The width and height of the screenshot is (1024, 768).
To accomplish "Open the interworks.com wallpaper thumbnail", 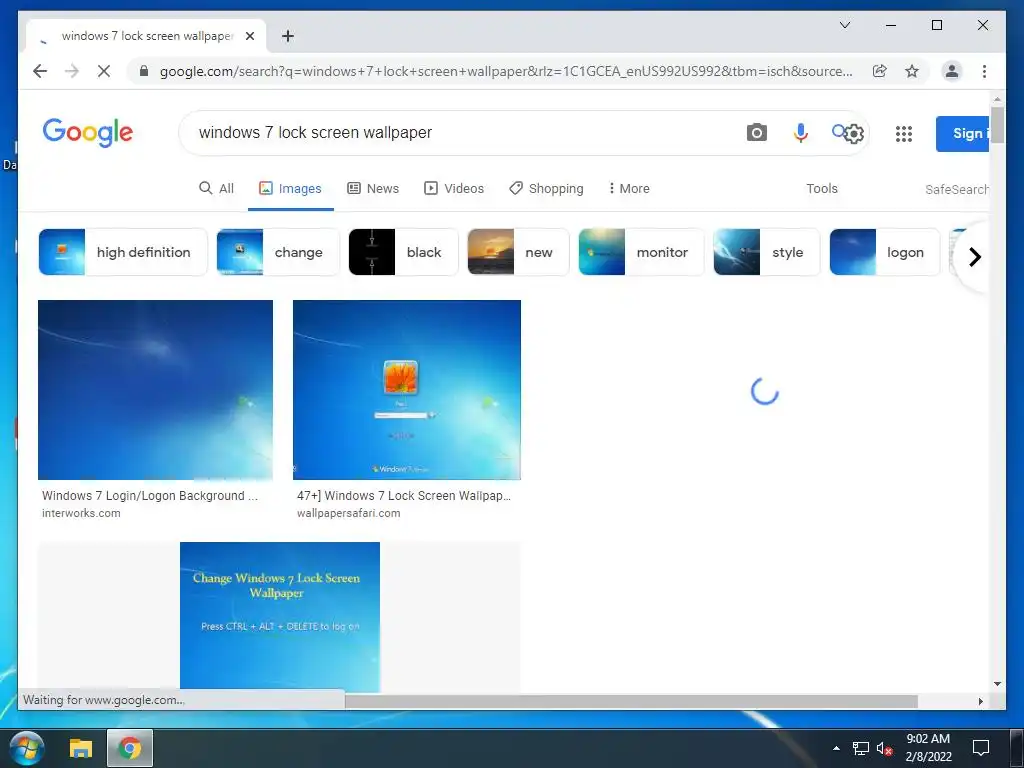I will (x=155, y=390).
